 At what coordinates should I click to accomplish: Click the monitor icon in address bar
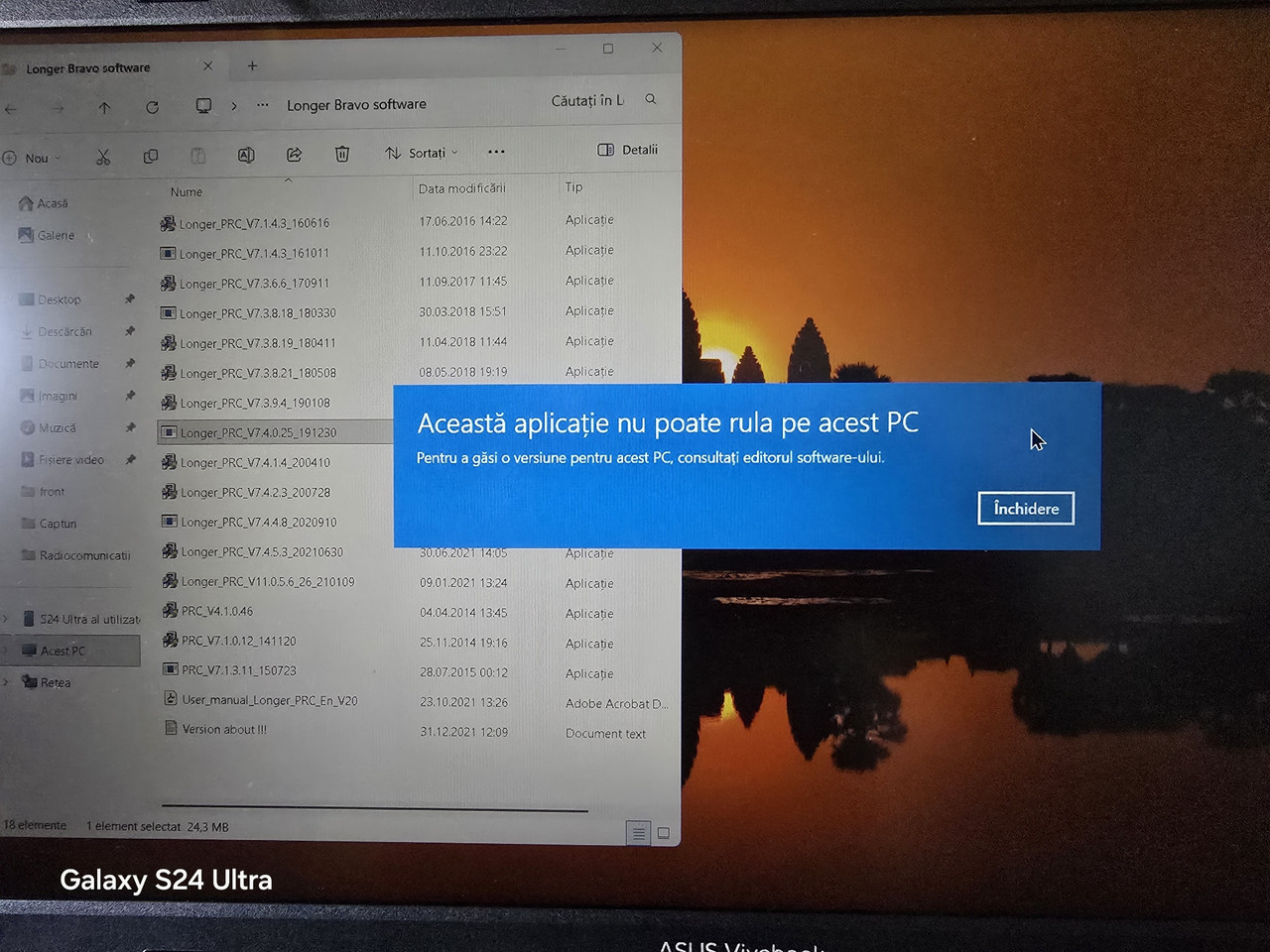click(x=203, y=106)
